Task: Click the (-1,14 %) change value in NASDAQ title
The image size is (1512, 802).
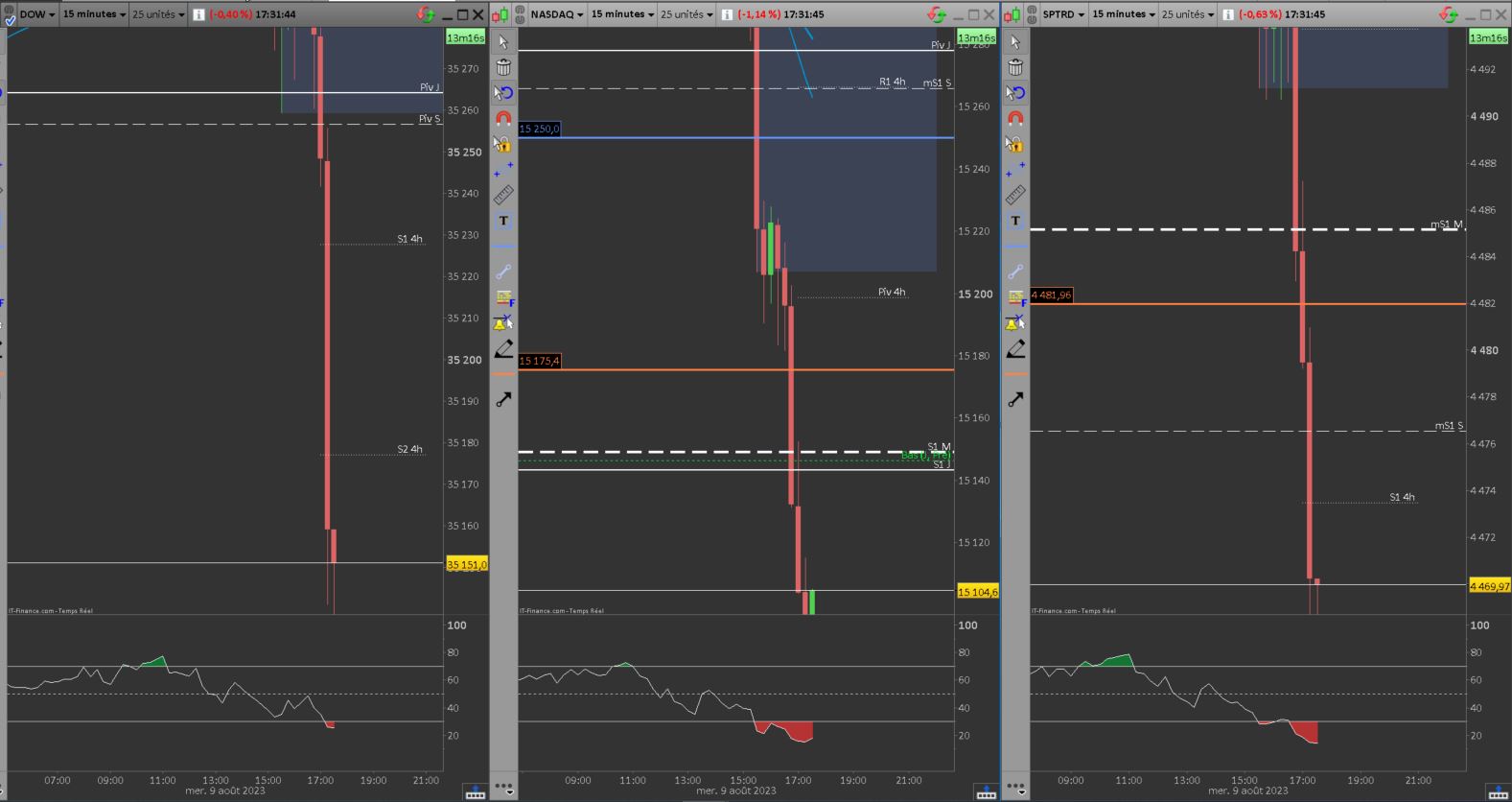Action: pos(758,14)
